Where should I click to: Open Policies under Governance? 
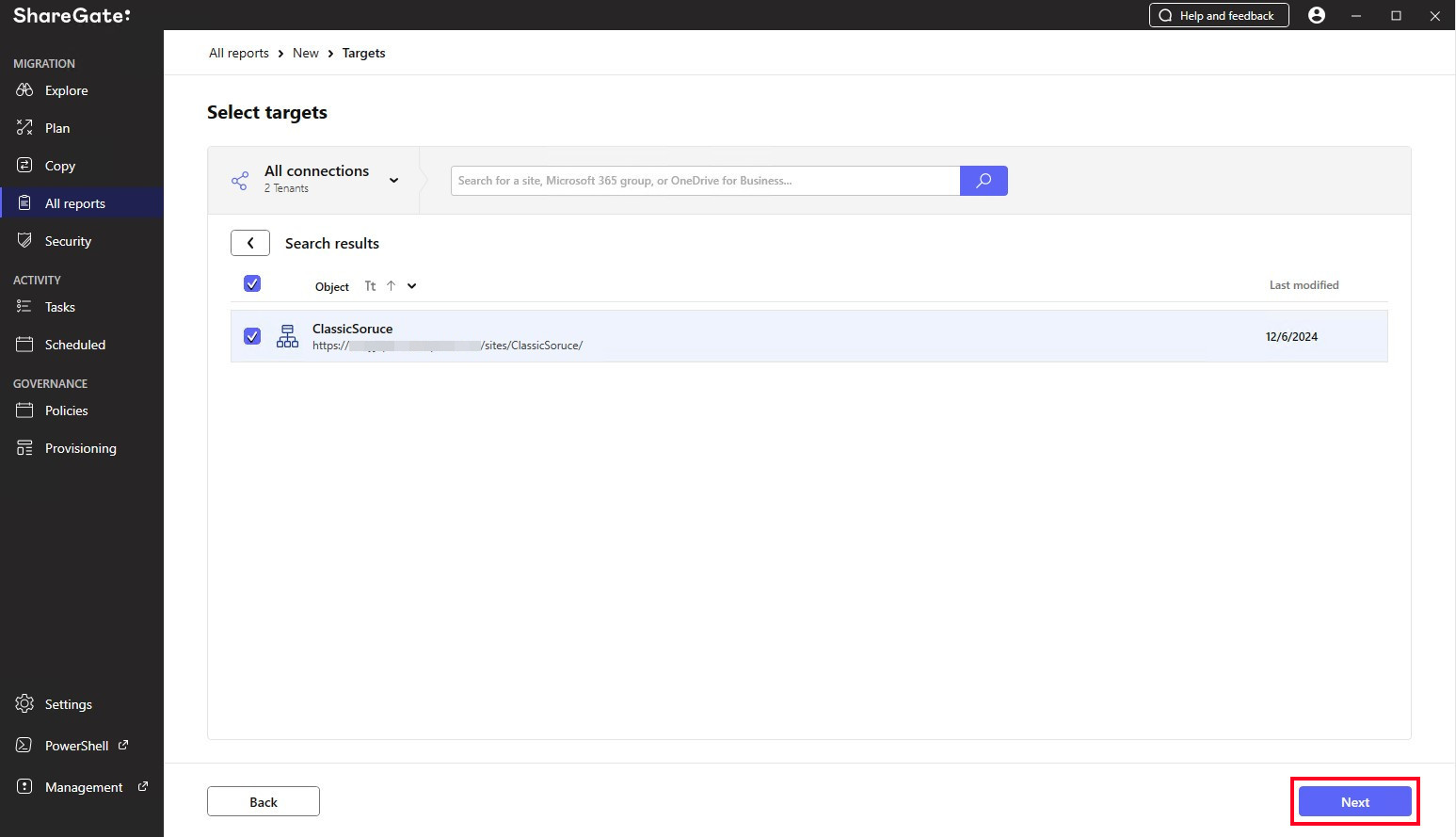pyautogui.click(x=66, y=410)
